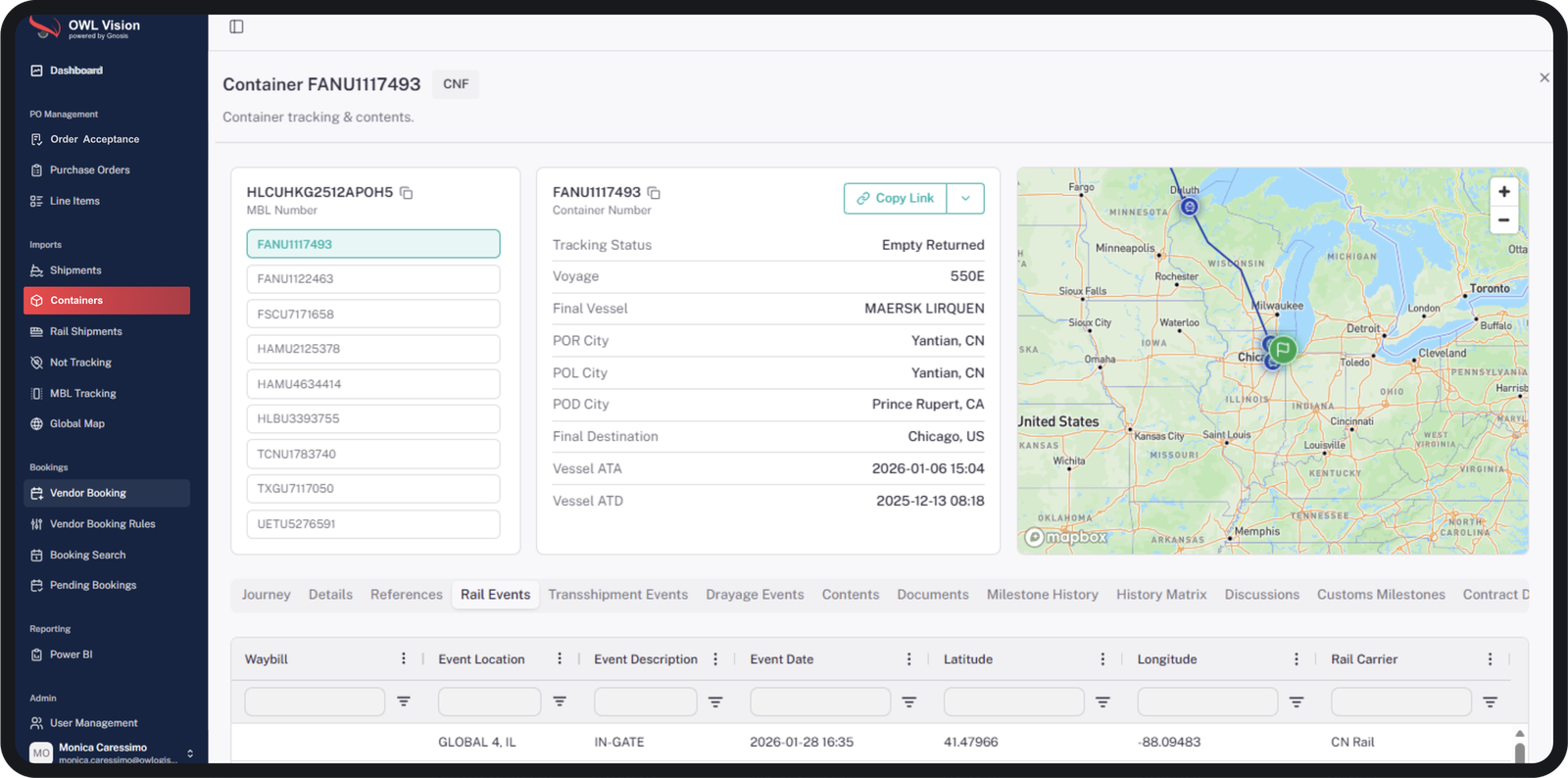Open the Transshipment Events tab
This screenshot has width=1568, height=778.
click(617, 595)
